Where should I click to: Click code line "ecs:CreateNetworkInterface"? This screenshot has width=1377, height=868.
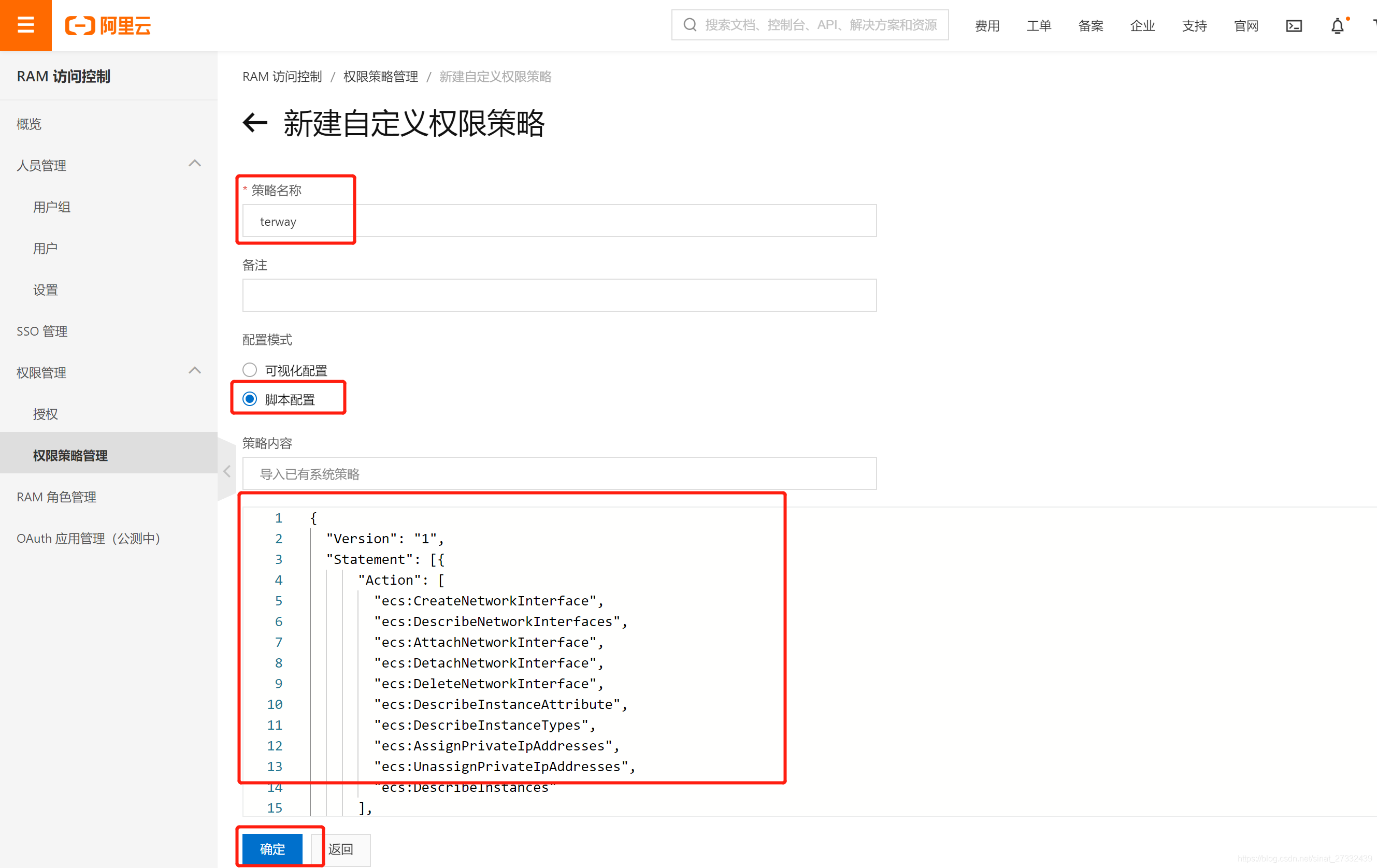(489, 600)
